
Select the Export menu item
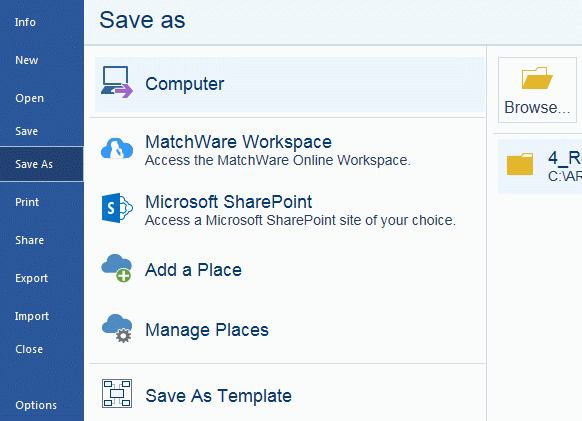pos(32,278)
